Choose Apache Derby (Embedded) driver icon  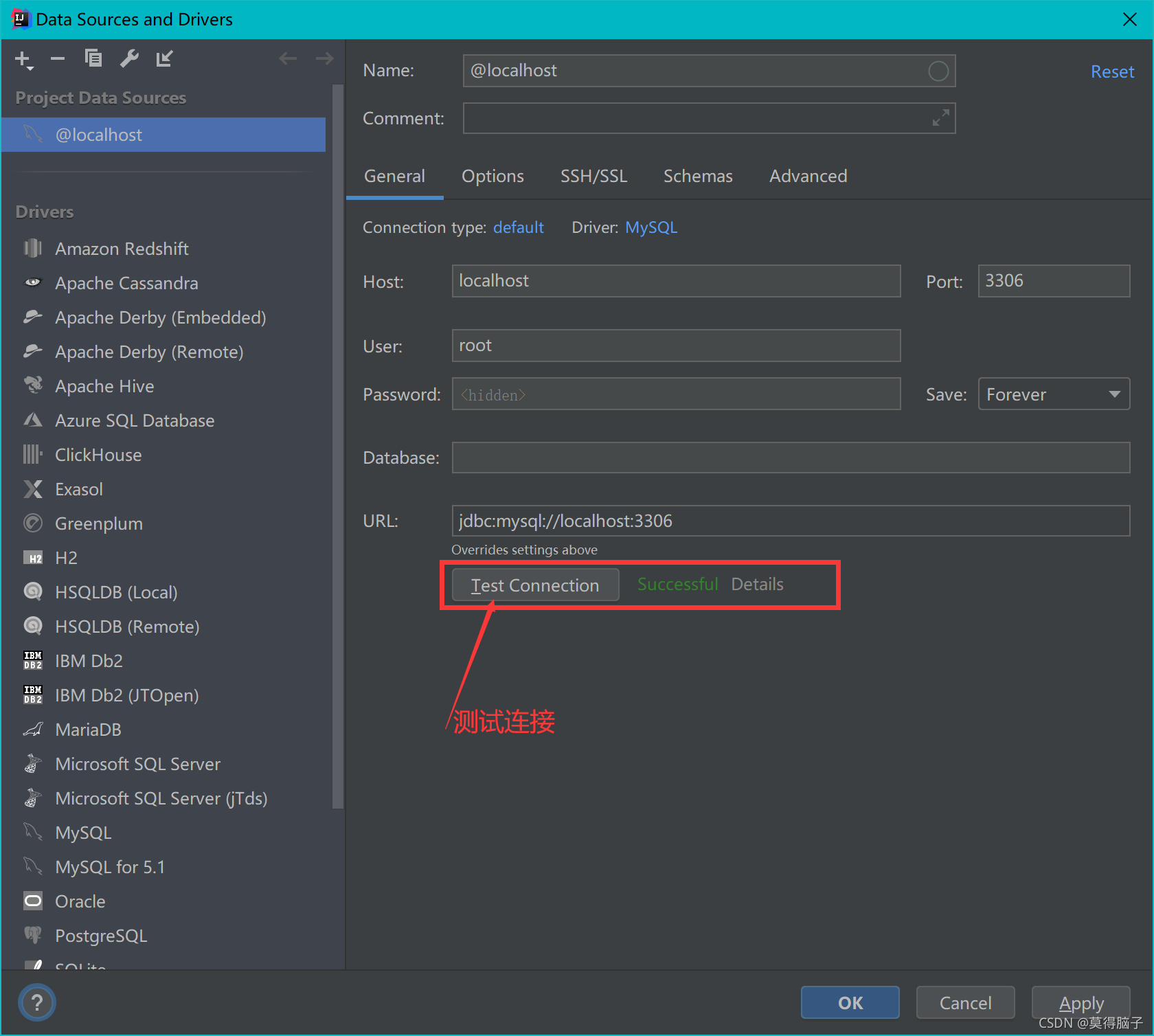pyautogui.click(x=33, y=317)
